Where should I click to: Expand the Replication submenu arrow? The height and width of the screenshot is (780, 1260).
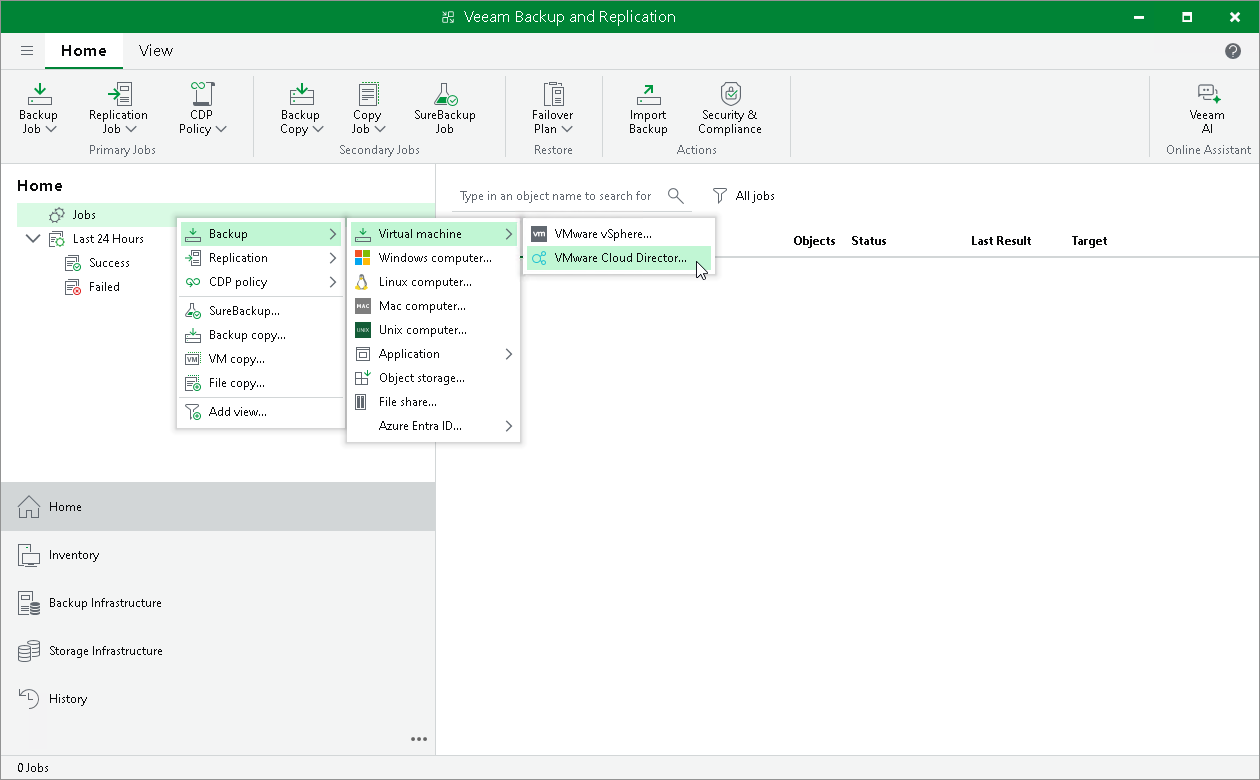332,258
